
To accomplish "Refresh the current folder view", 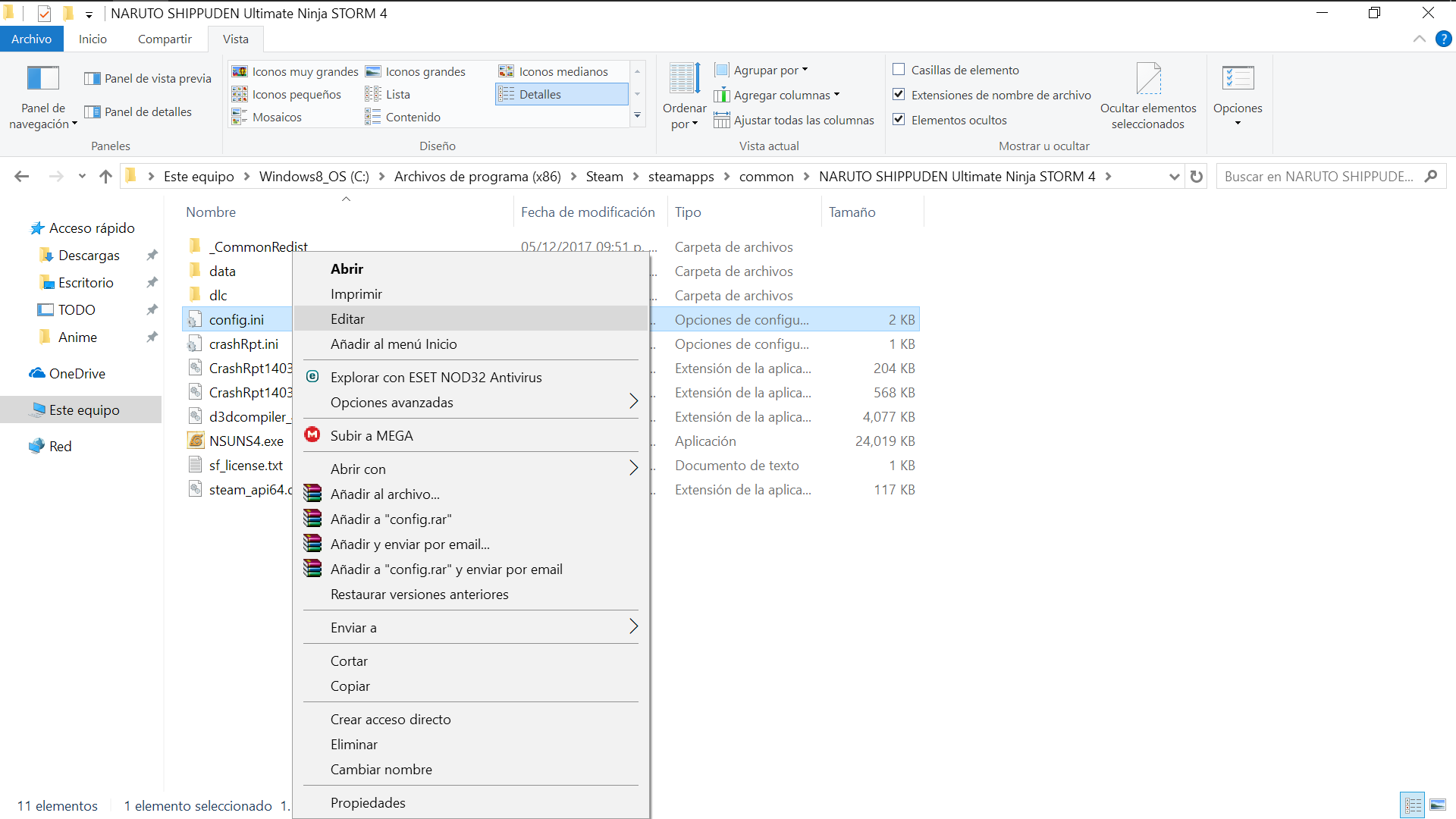I will [1197, 177].
